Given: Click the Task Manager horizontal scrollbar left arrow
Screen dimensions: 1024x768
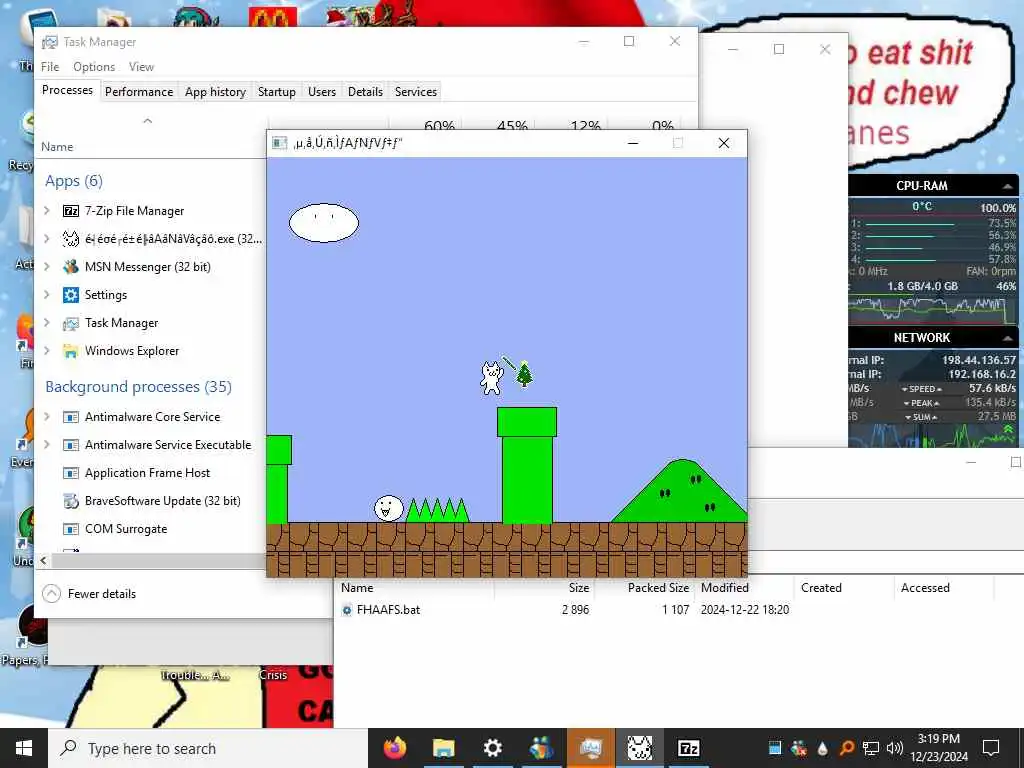Looking at the screenshot, I should [44, 560].
